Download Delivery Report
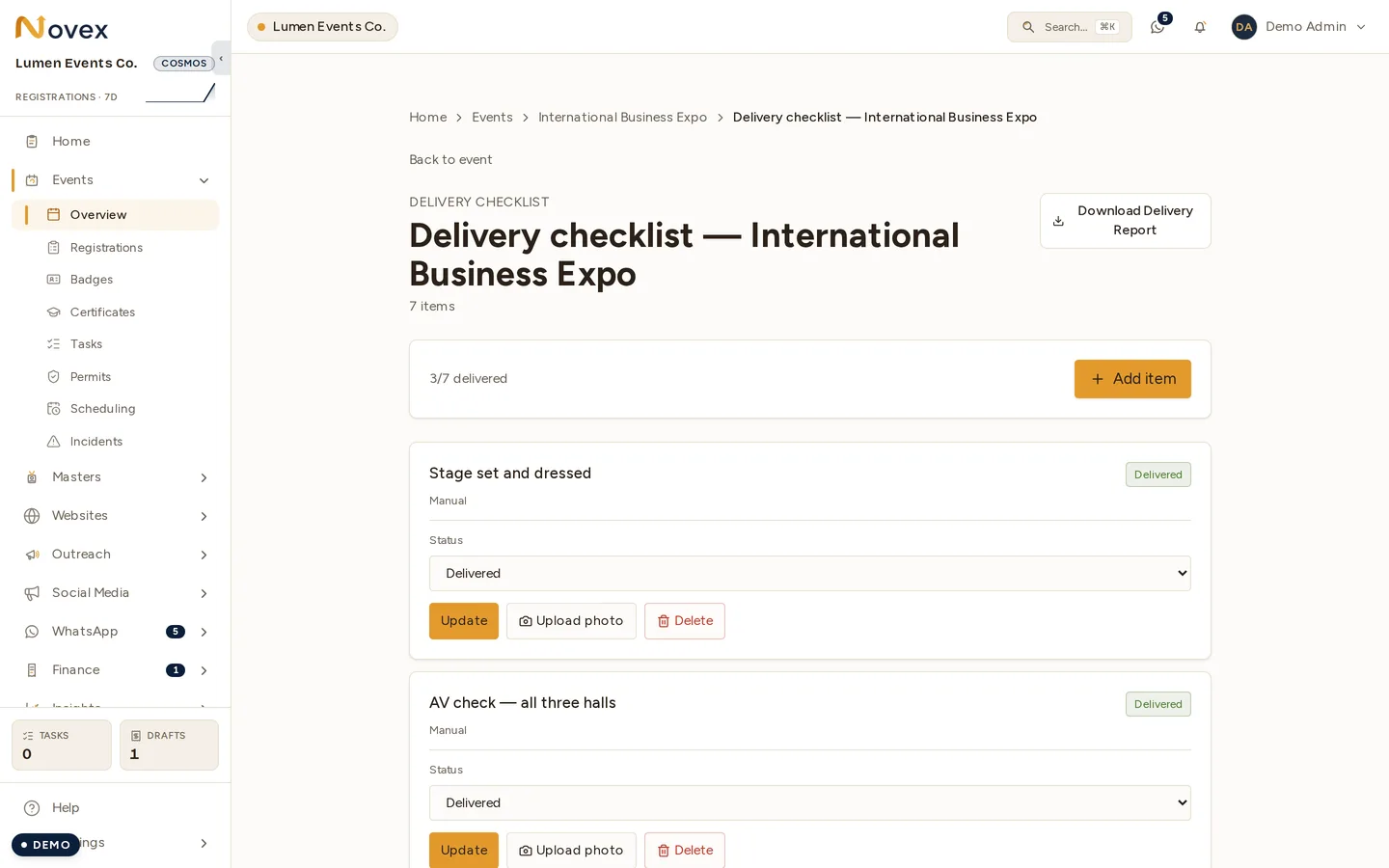This screenshot has width=1389, height=868. (1125, 221)
